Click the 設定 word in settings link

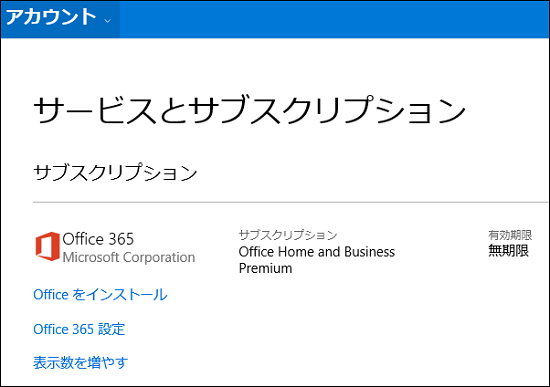click(x=111, y=329)
